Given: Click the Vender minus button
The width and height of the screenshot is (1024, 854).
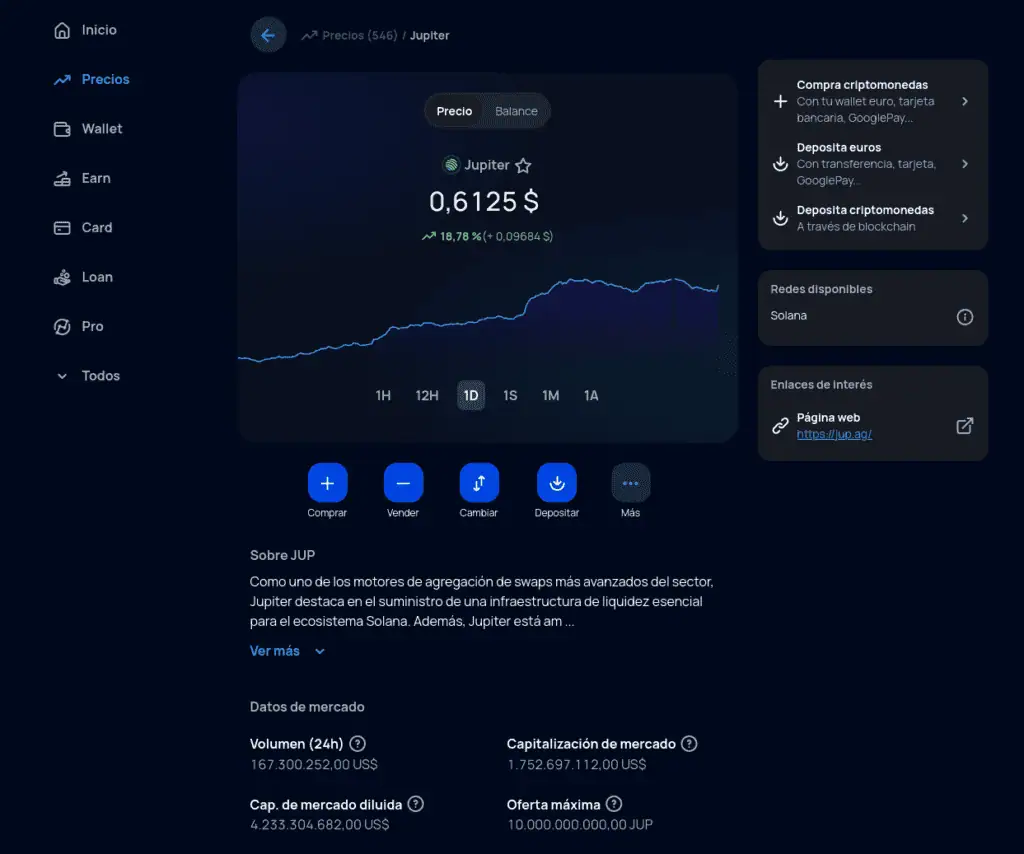Looking at the screenshot, I should coord(403,482).
